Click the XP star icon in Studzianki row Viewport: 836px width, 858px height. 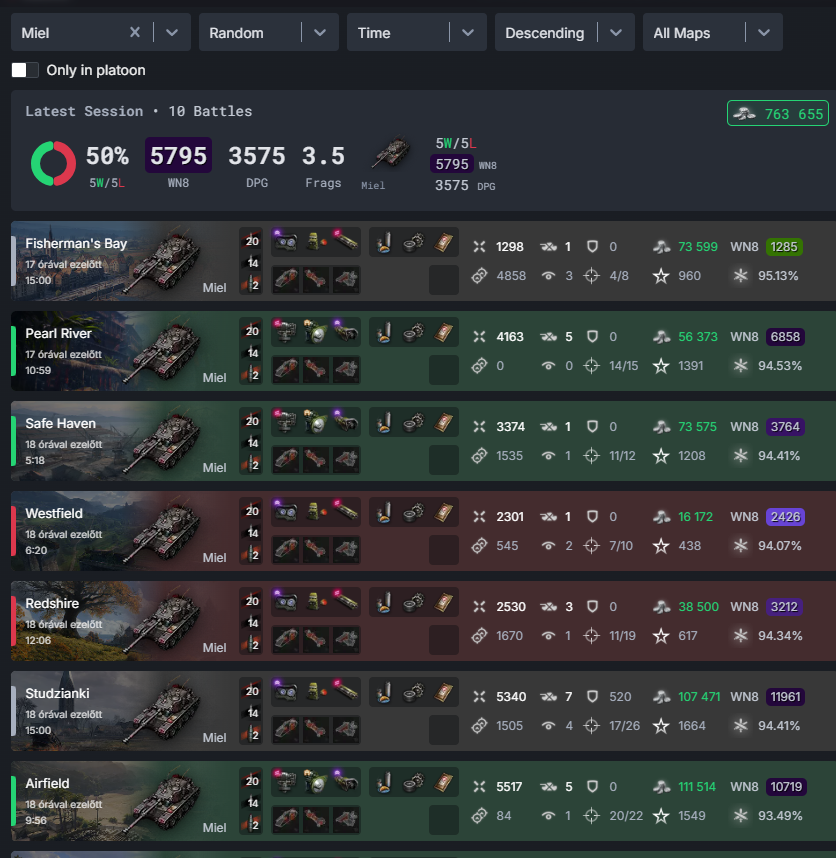(x=661, y=726)
